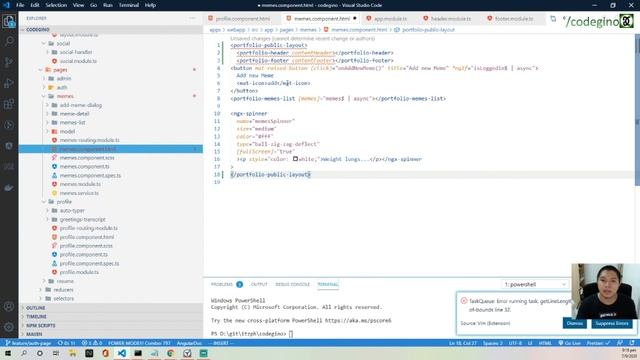Open the Run and Debug view
The width and height of the screenshot is (640, 360).
point(9,83)
